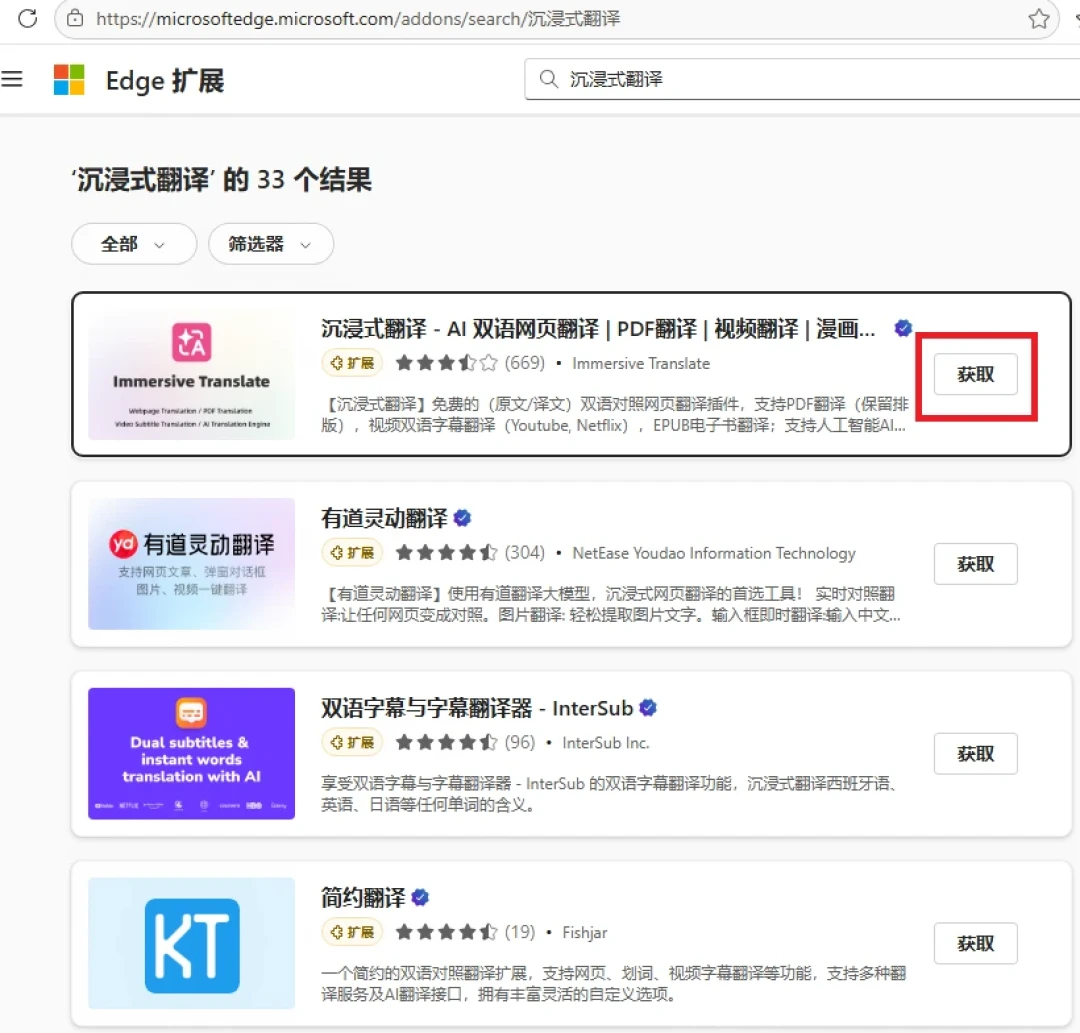Viewport: 1080px width, 1033px height.
Task: Click the Immersive Translate thumbnail
Action: tap(191, 374)
